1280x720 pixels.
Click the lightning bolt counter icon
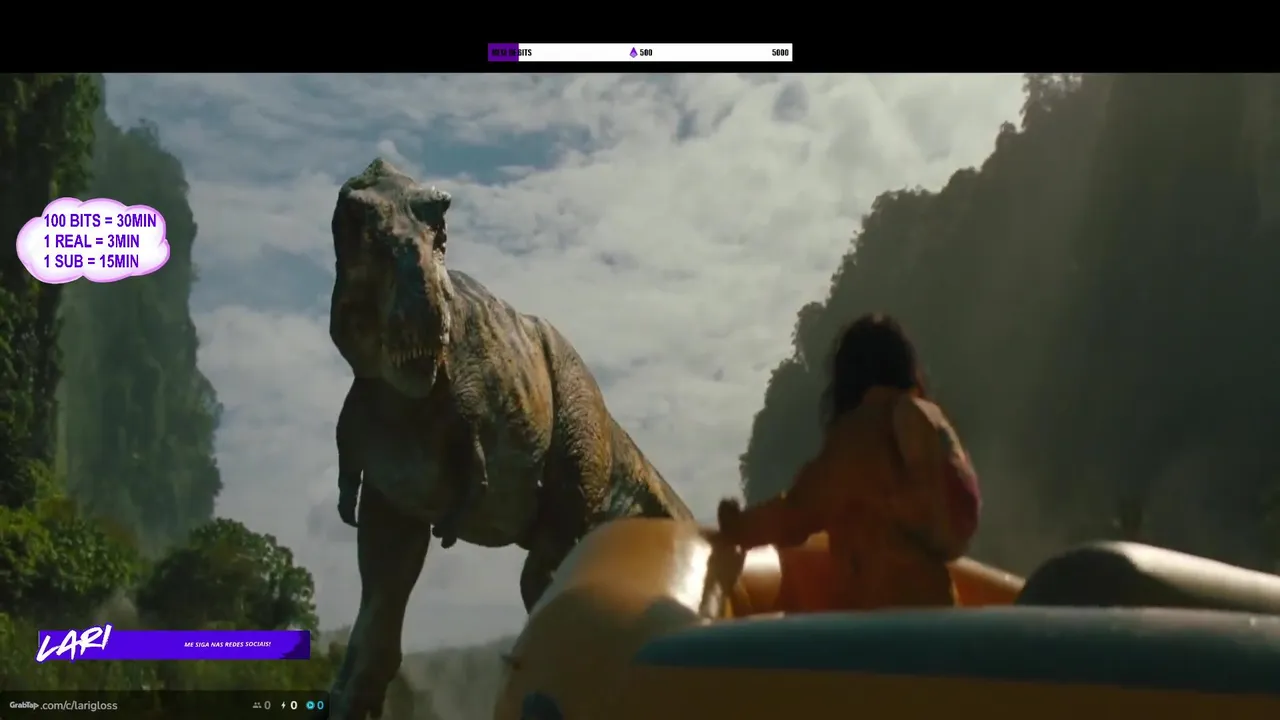[x=284, y=705]
